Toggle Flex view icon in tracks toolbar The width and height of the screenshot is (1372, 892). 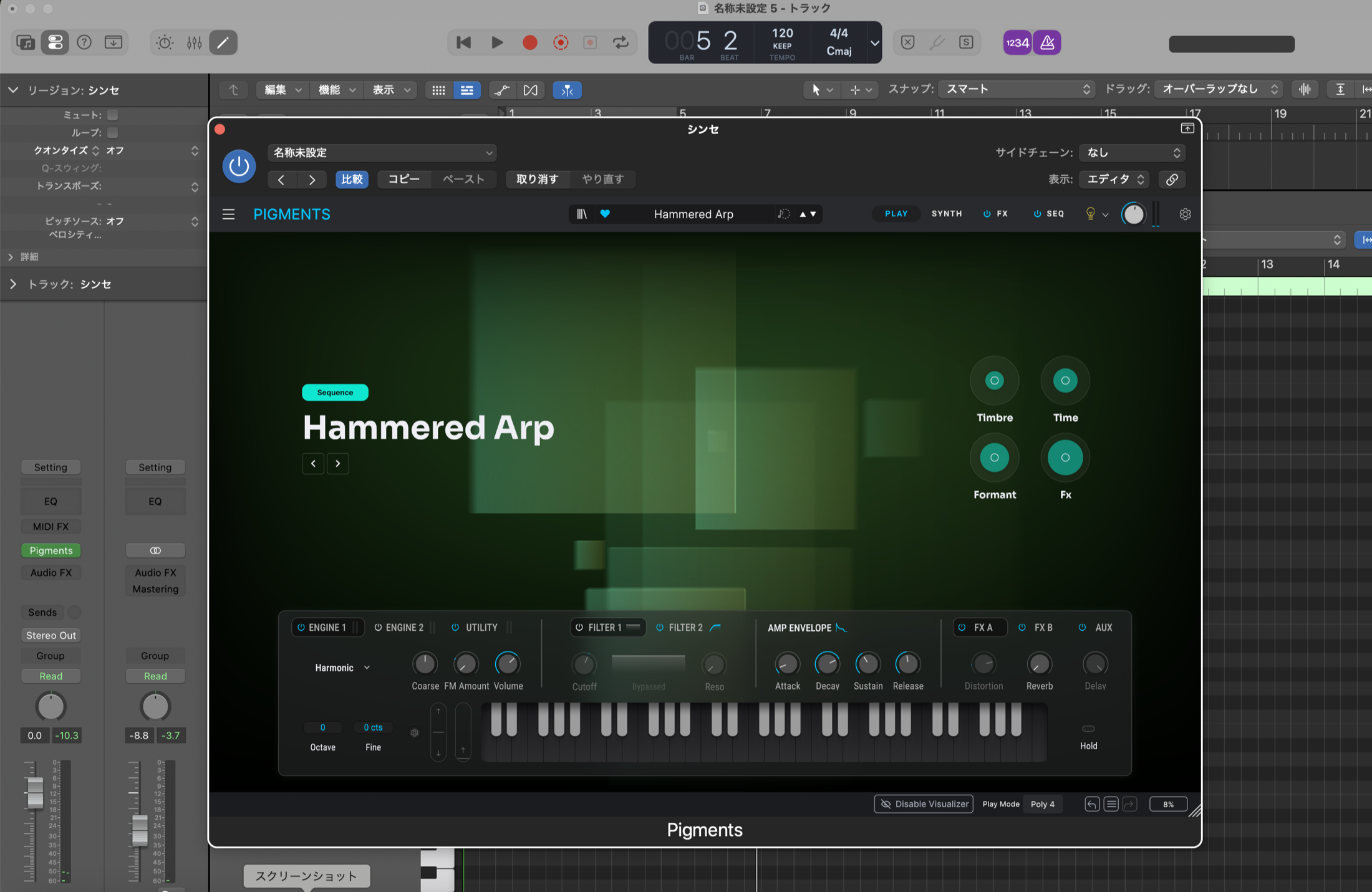tap(531, 90)
